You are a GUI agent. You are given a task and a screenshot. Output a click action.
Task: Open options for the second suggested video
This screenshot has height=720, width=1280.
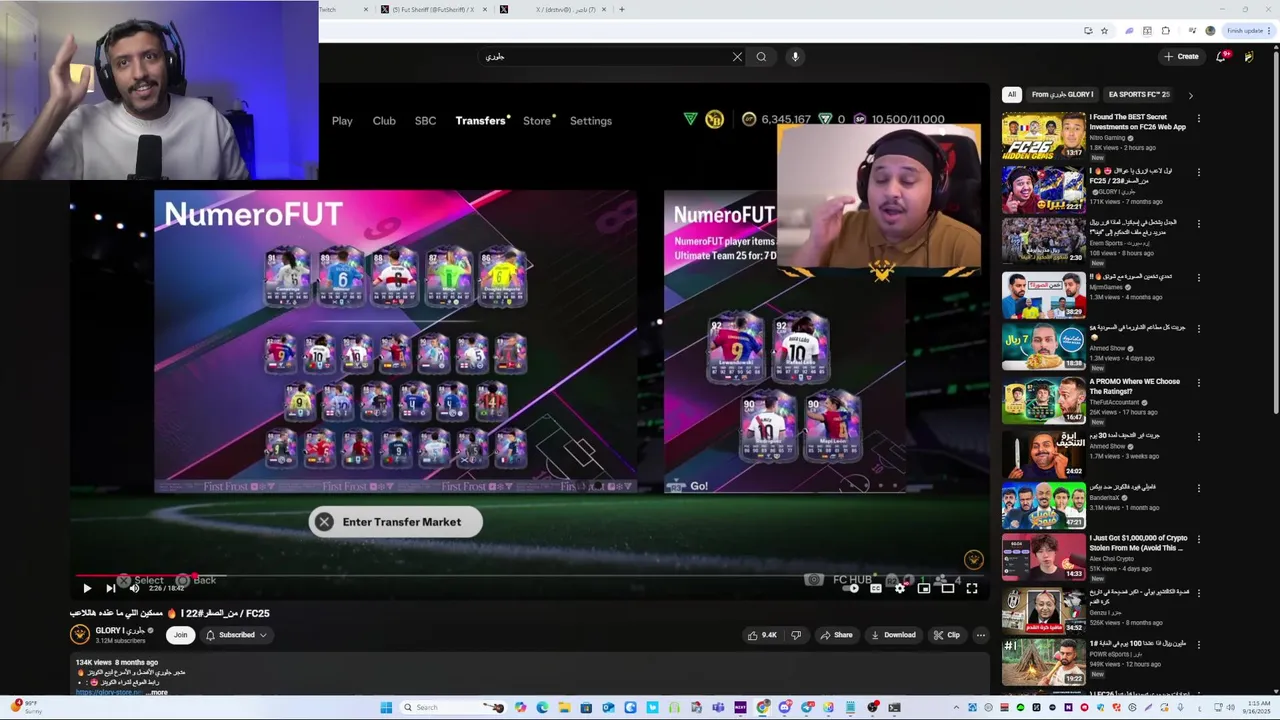click(1198, 171)
